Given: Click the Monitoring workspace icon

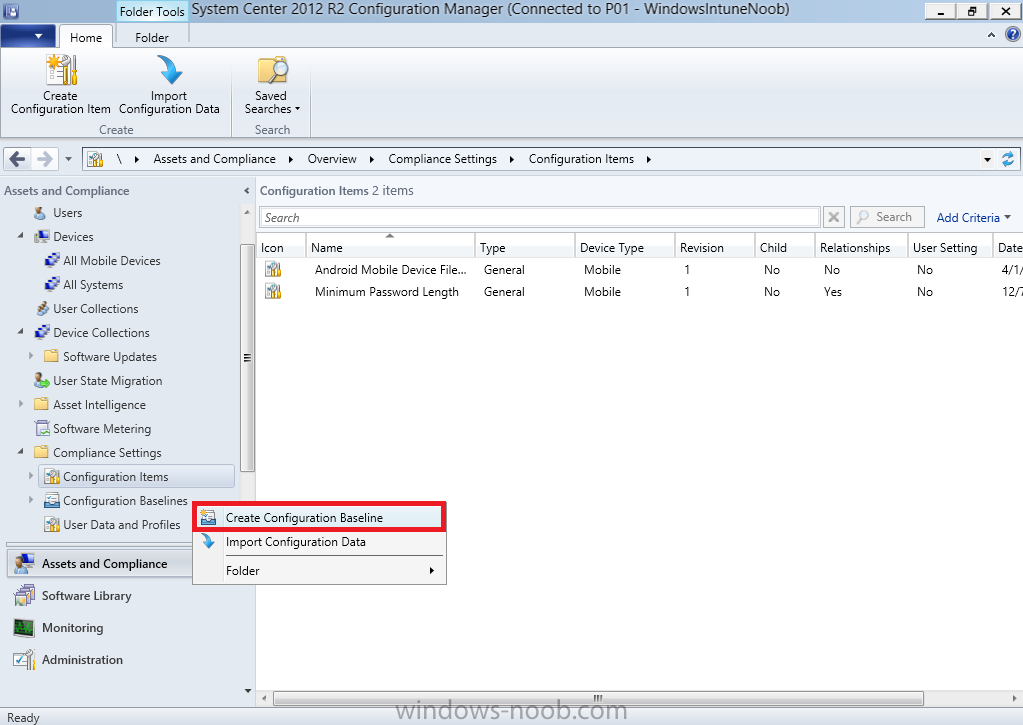Looking at the screenshot, I should [24, 628].
